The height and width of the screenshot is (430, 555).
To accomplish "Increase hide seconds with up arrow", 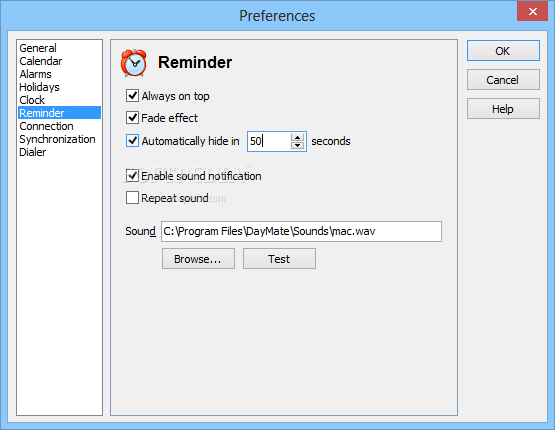I will [298, 138].
